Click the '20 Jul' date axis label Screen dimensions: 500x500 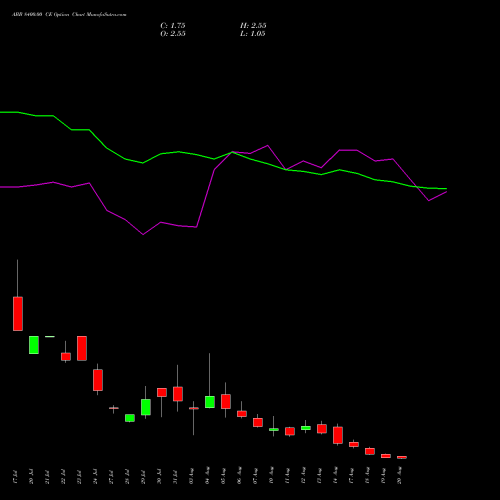31,477
